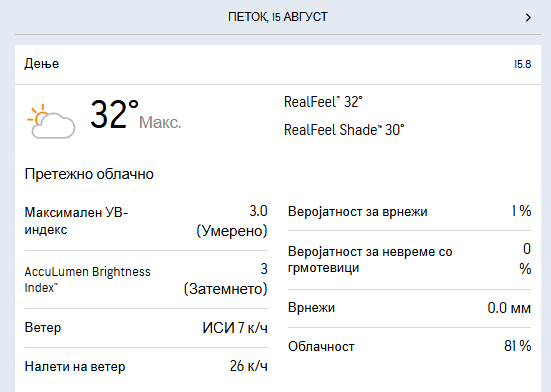Click the 15.8 date label

(x=523, y=64)
